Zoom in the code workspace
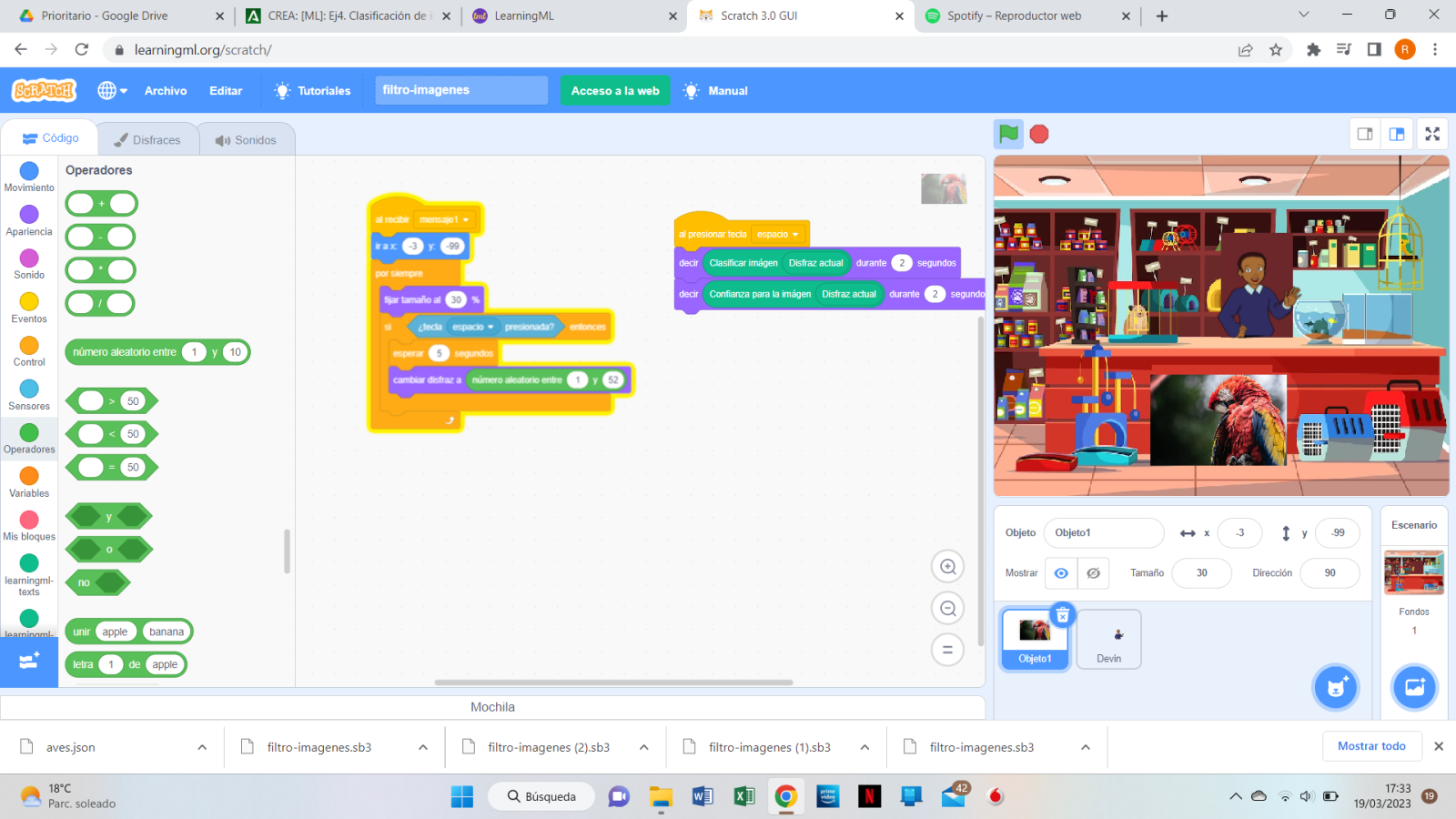Screen dimensions: 1456x819 click(x=947, y=567)
